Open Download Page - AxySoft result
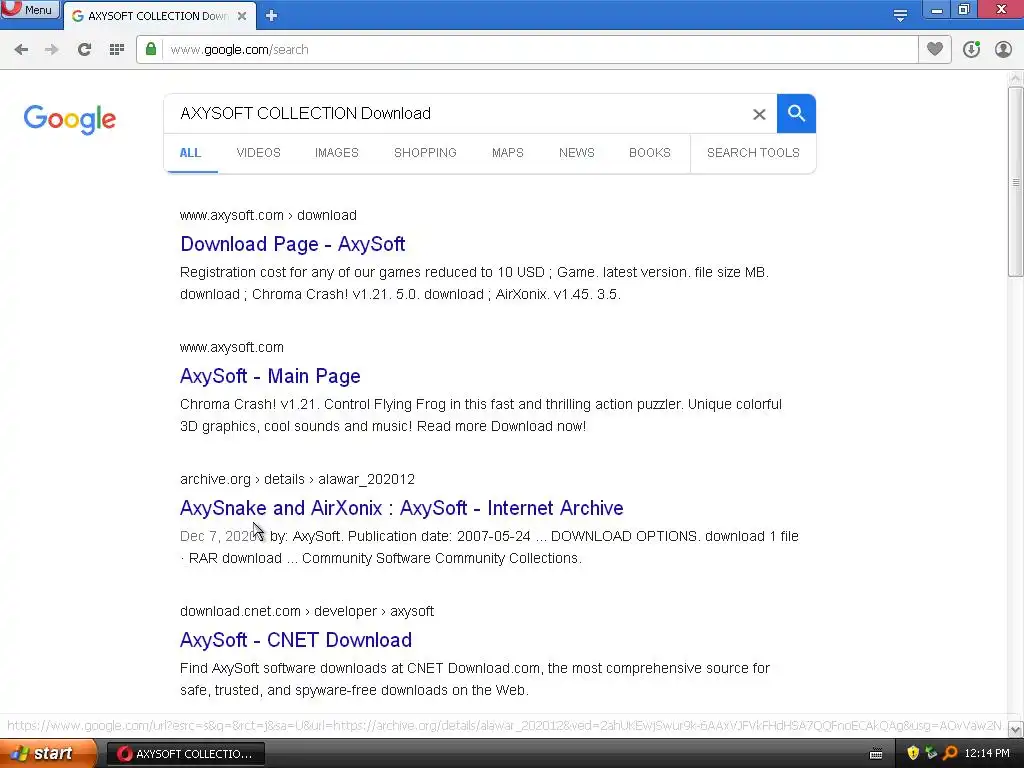This screenshot has height=768, width=1024. (293, 244)
